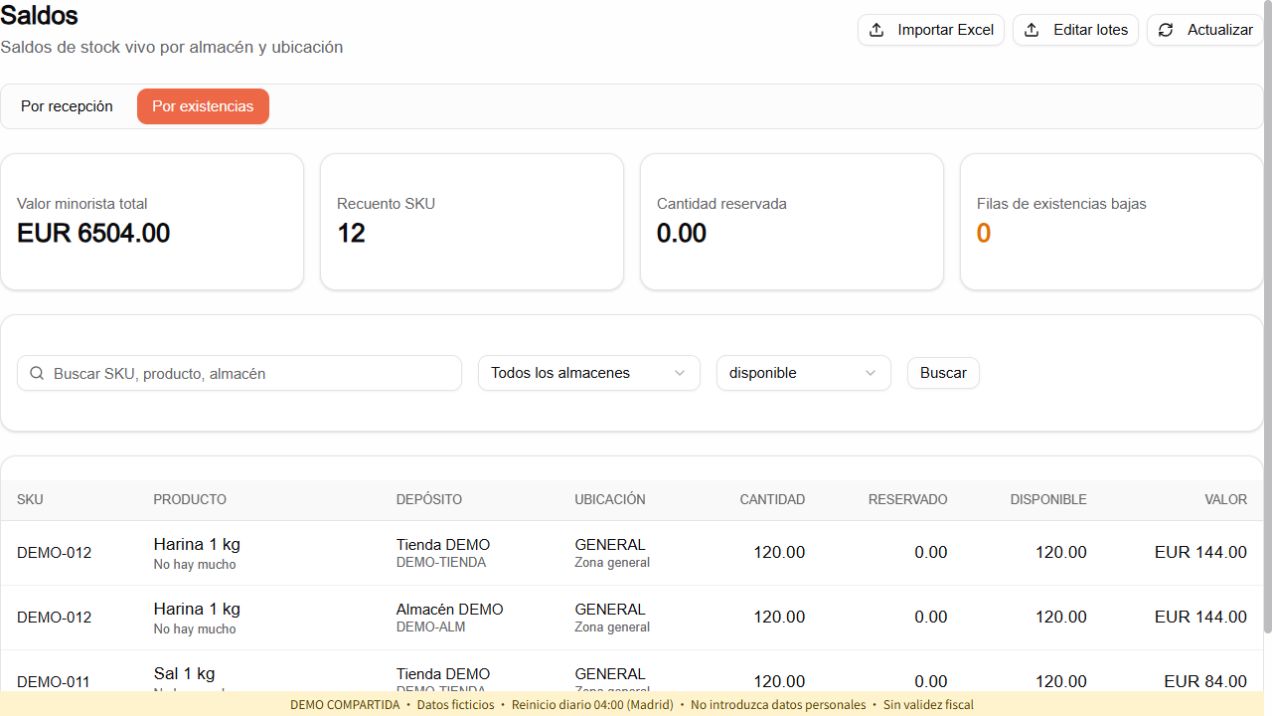Screen dimensions: 1272x716
Task: Click the upload icon beside Editar lotes
Action: (1033, 30)
